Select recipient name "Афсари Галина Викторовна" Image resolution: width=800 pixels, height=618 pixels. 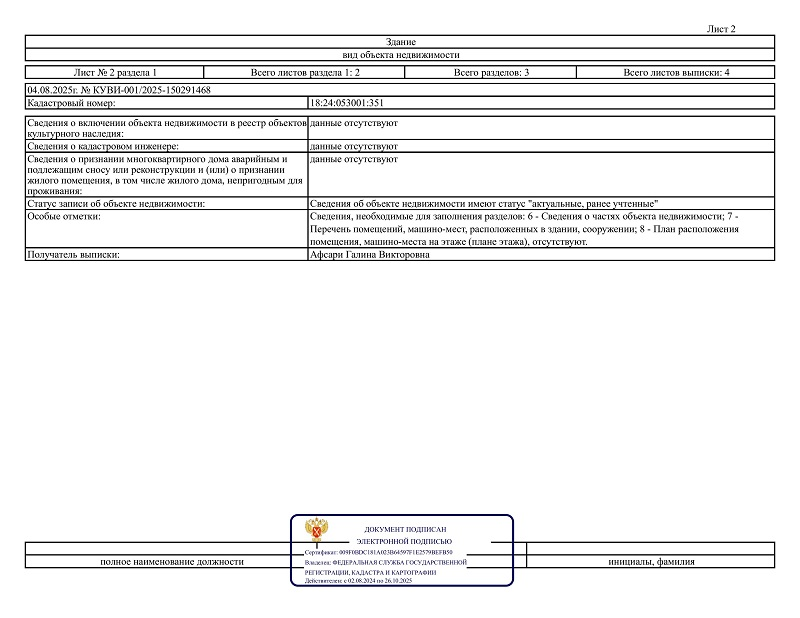click(371, 256)
